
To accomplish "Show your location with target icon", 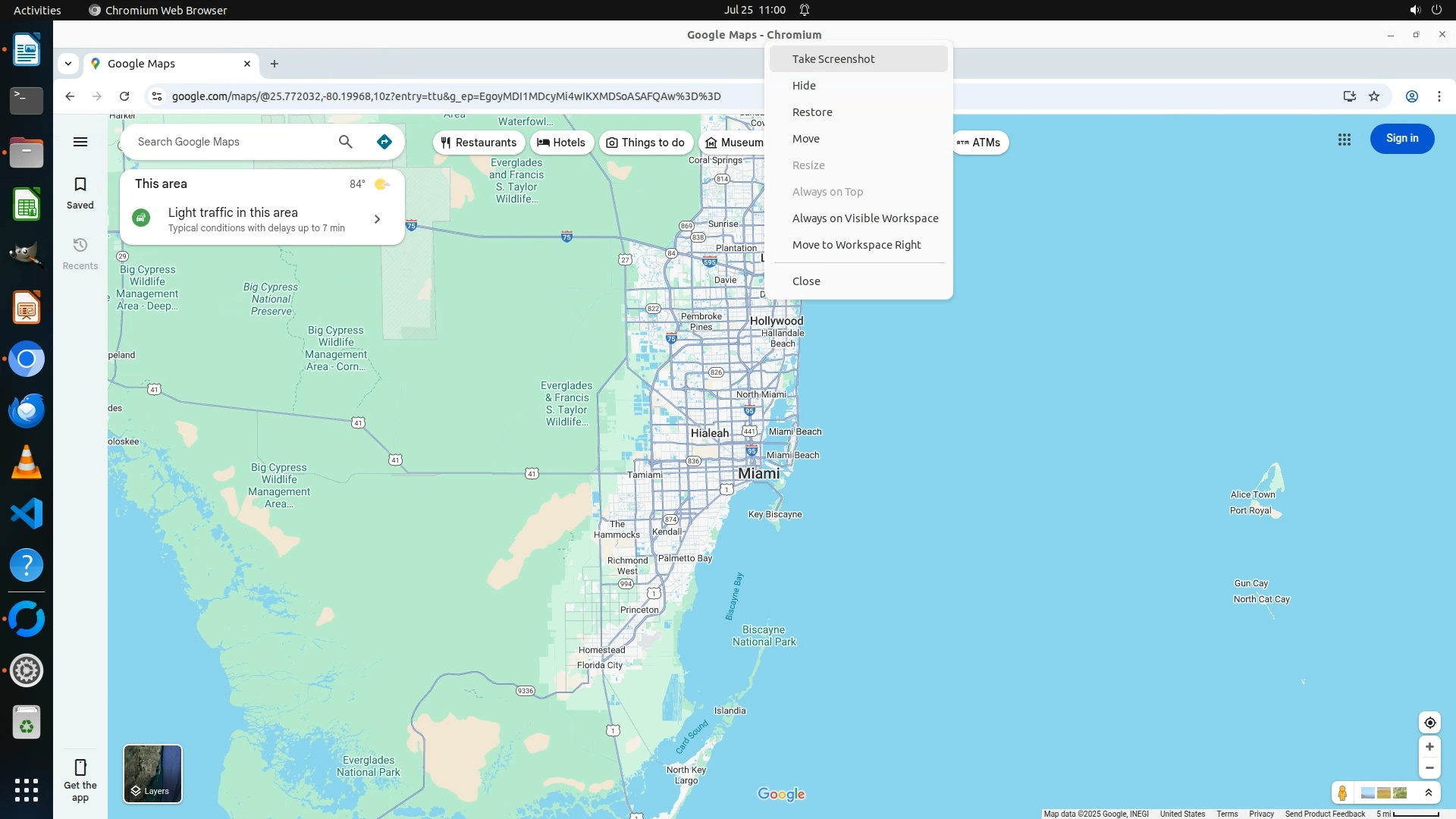I will pos(1429,723).
